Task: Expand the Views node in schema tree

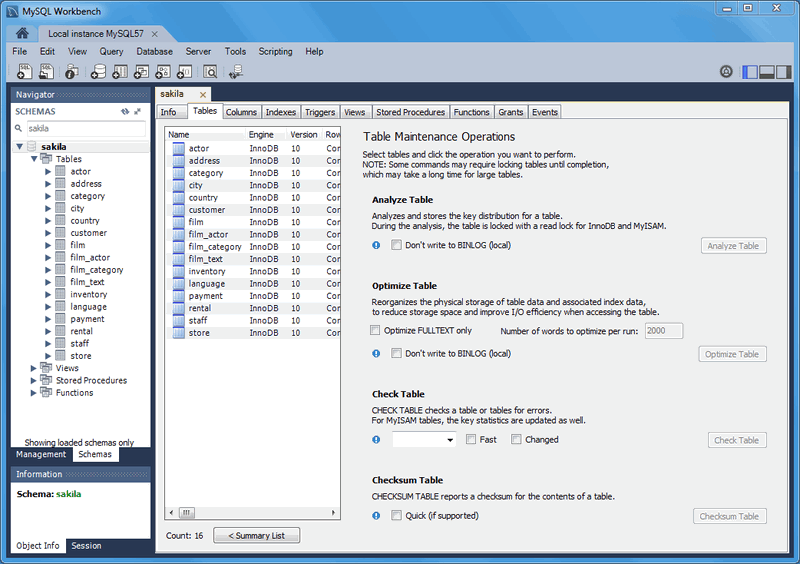Action: (x=34, y=368)
